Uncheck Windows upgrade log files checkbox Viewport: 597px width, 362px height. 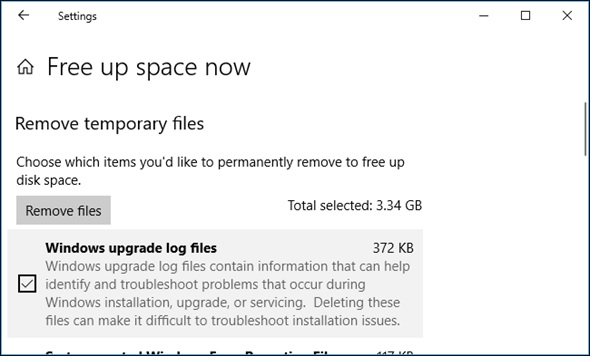(x=27, y=284)
